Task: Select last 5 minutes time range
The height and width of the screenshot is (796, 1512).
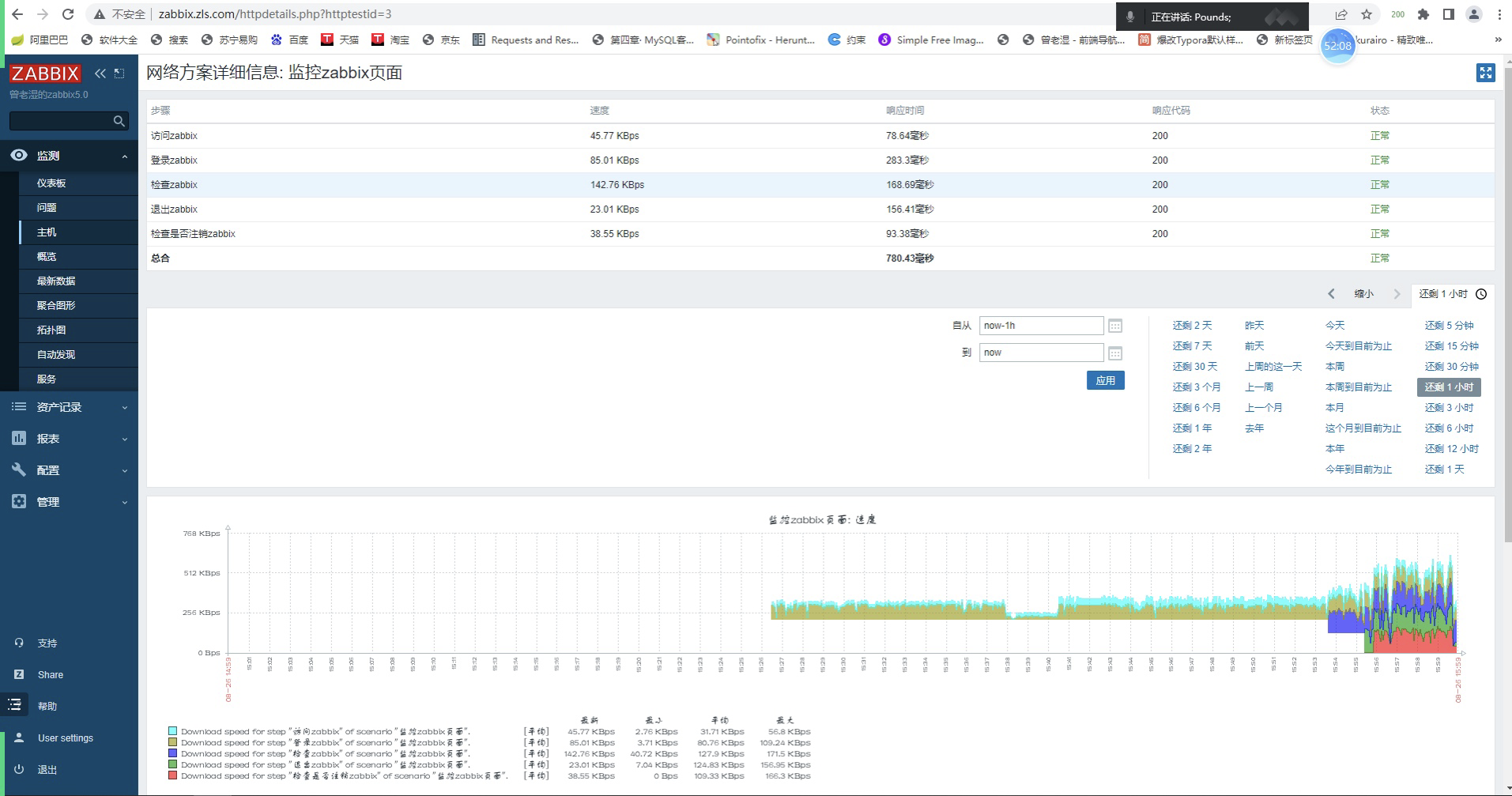Action: point(1449,326)
